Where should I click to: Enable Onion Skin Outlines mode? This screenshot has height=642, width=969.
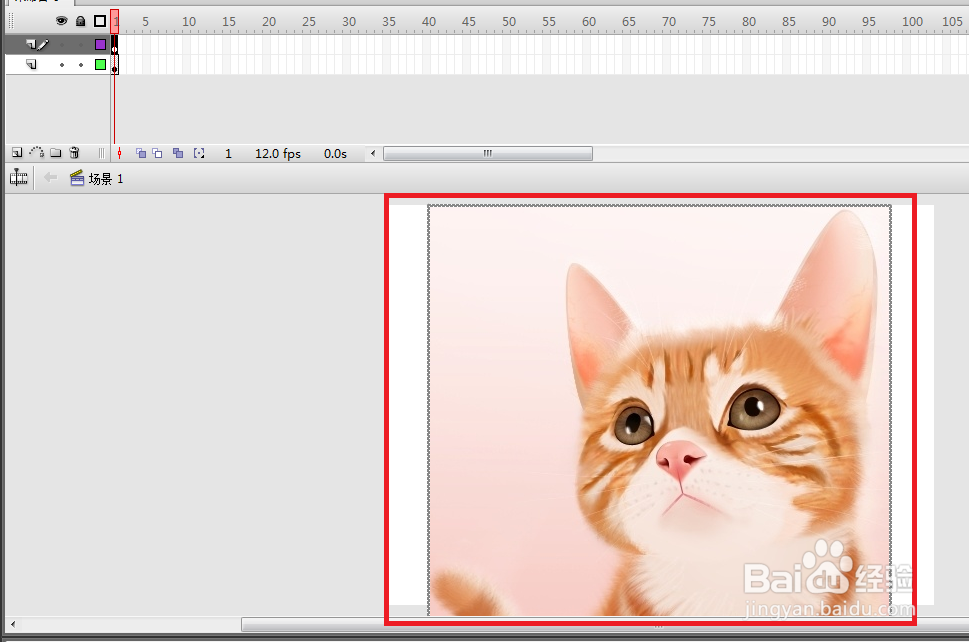[158, 153]
